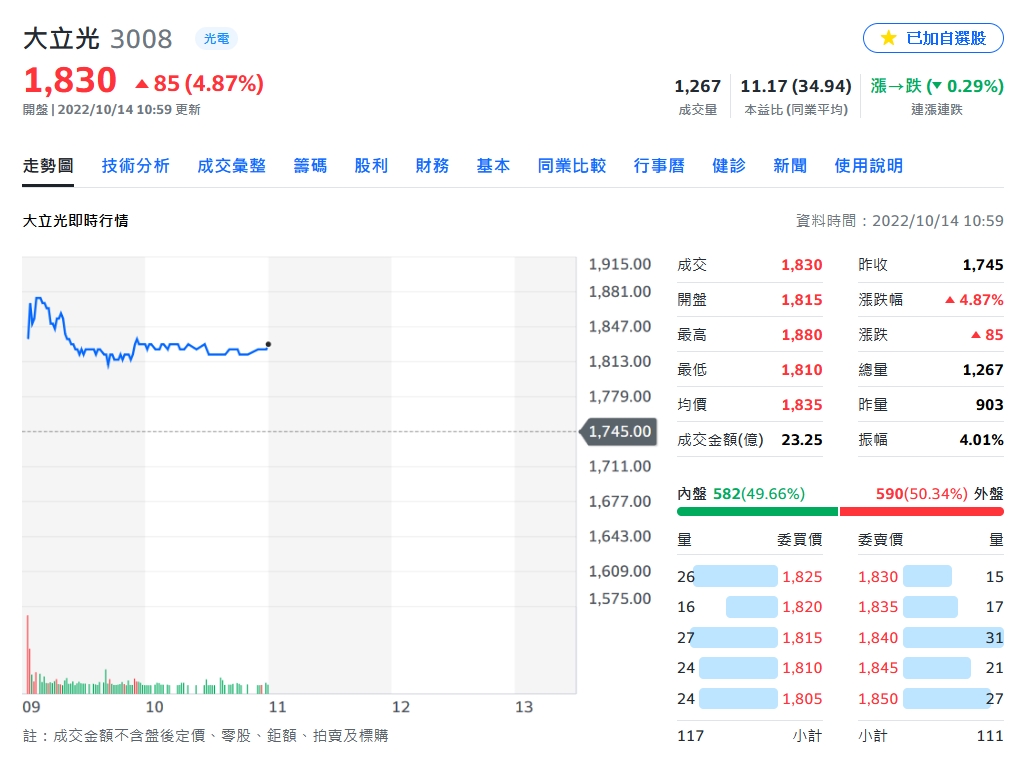
Task: View the 新聞 tab
Action: [790, 166]
